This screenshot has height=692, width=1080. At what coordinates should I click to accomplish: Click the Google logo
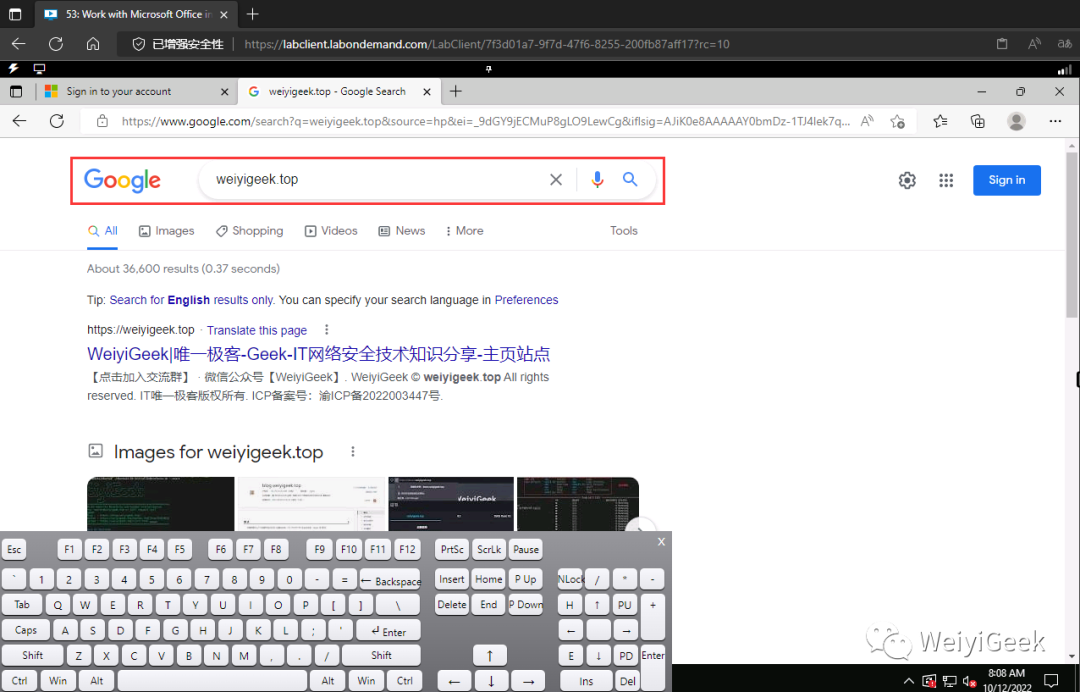pyautogui.click(x=123, y=180)
